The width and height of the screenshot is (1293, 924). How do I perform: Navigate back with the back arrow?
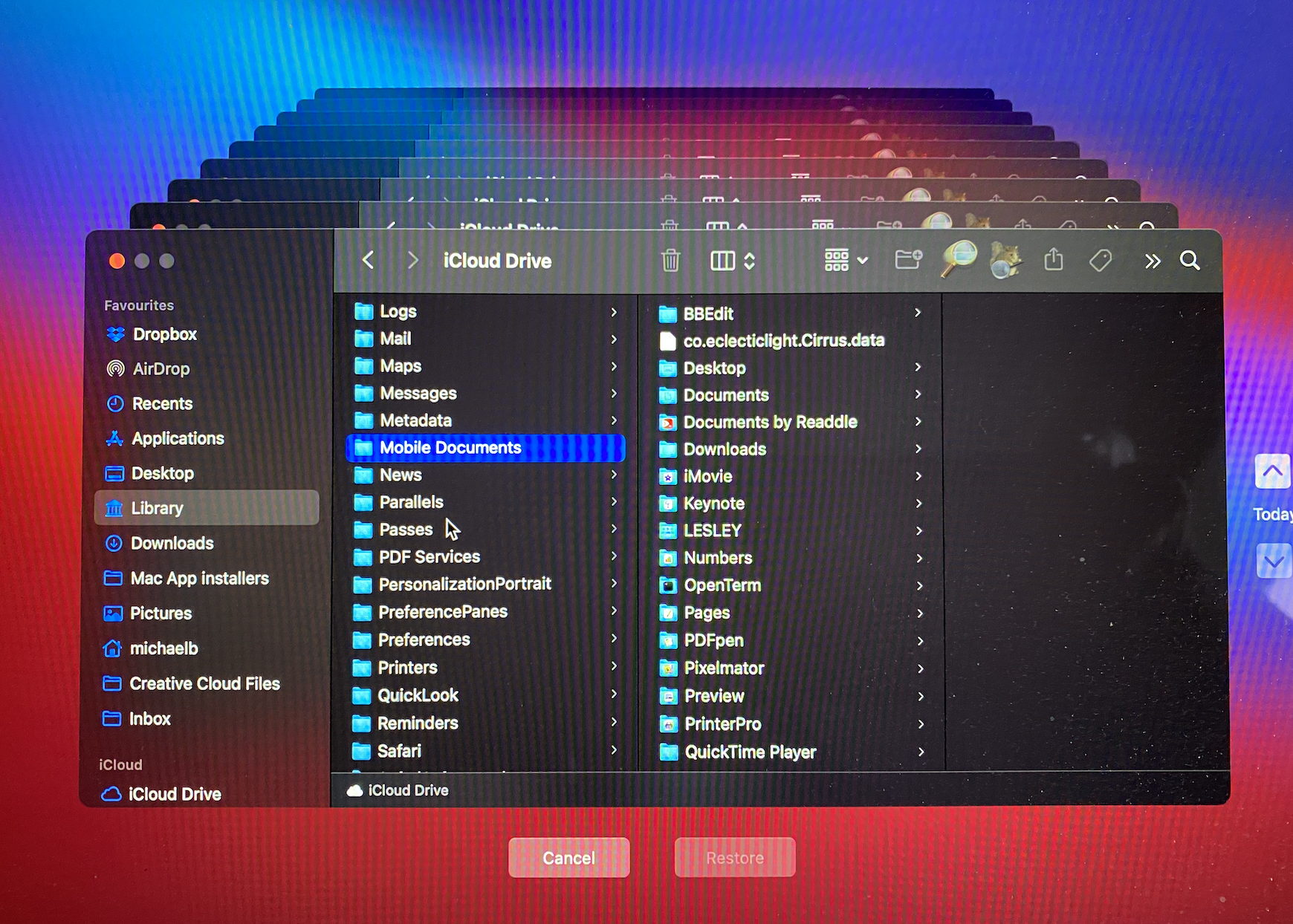[x=368, y=260]
